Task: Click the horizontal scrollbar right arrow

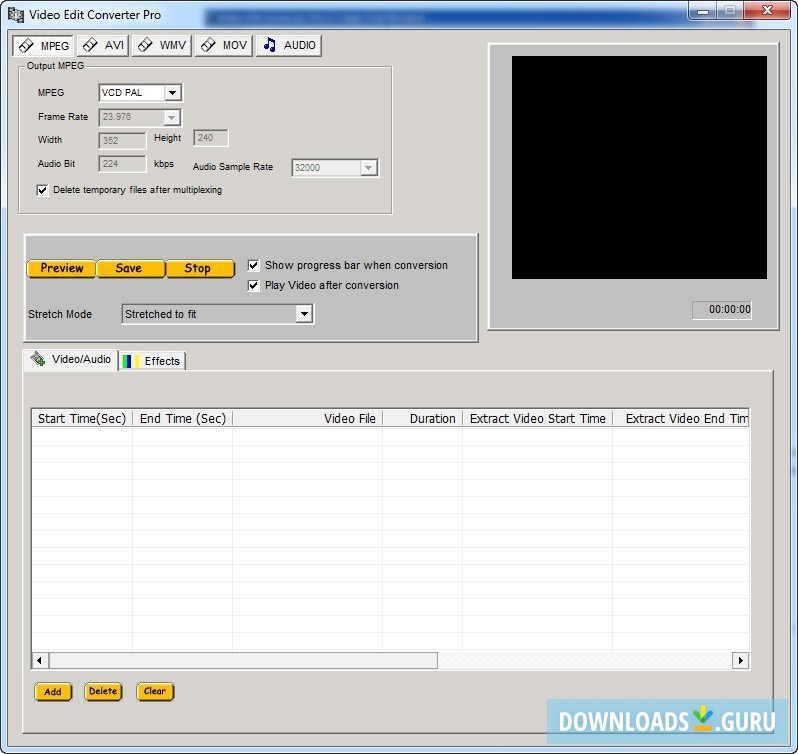Action: tap(740, 661)
